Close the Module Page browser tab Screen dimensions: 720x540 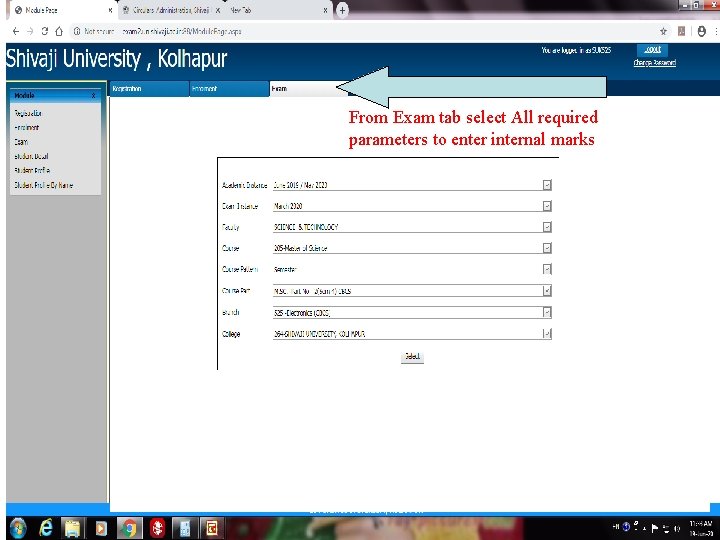[110, 10]
